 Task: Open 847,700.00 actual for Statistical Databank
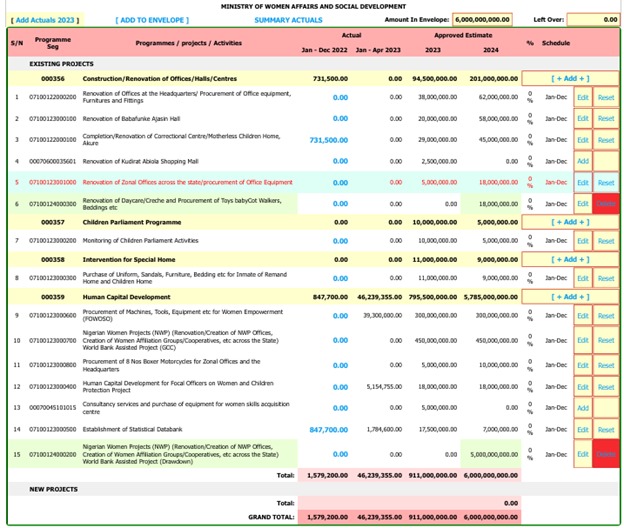pos(329,430)
